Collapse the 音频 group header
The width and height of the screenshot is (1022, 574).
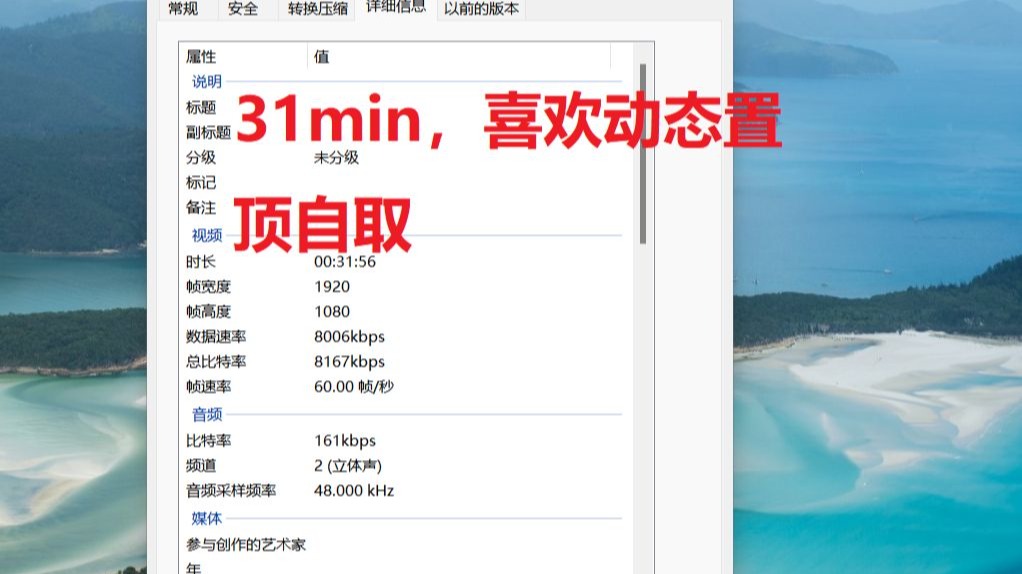point(207,415)
